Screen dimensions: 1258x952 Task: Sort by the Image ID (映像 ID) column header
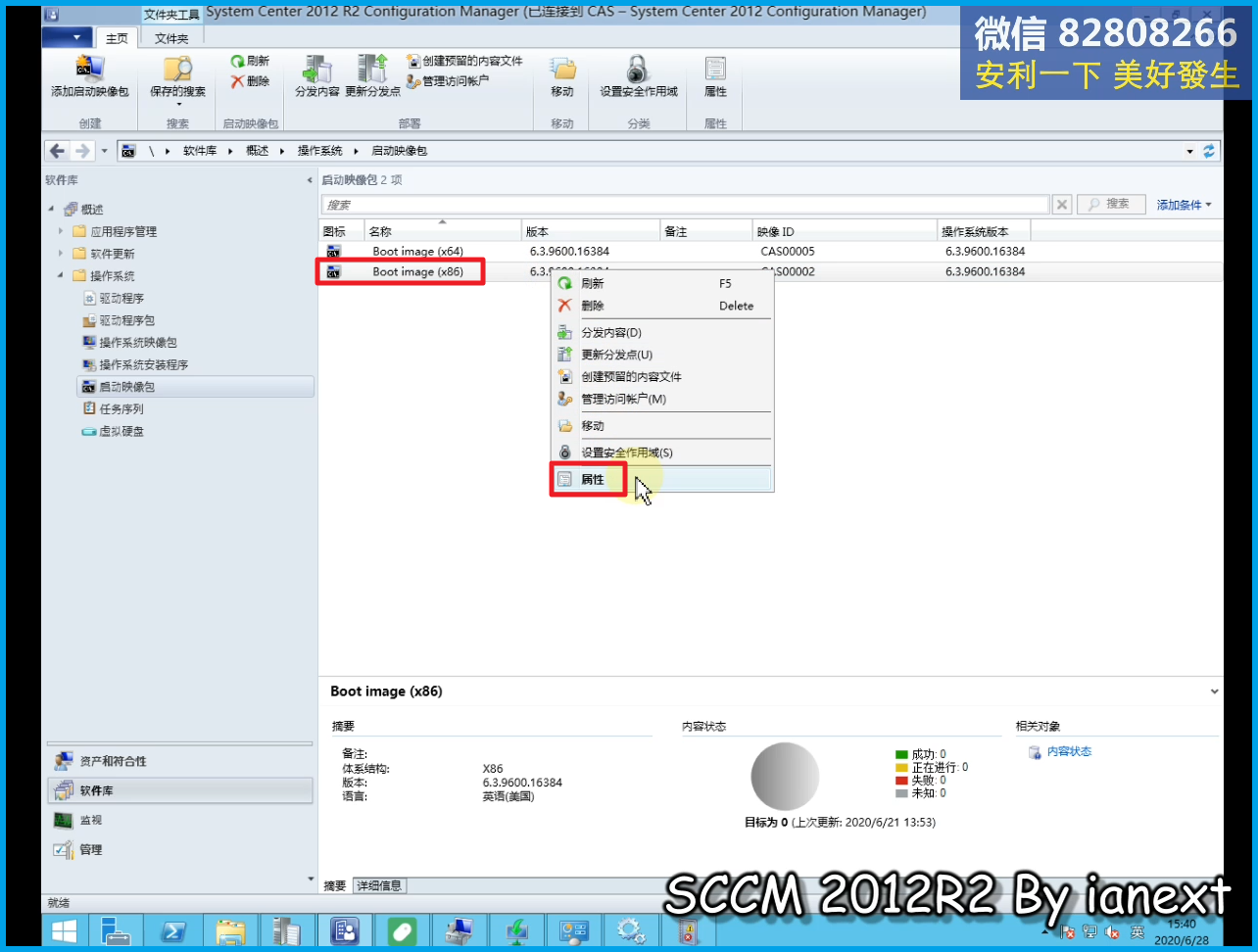coord(844,231)
